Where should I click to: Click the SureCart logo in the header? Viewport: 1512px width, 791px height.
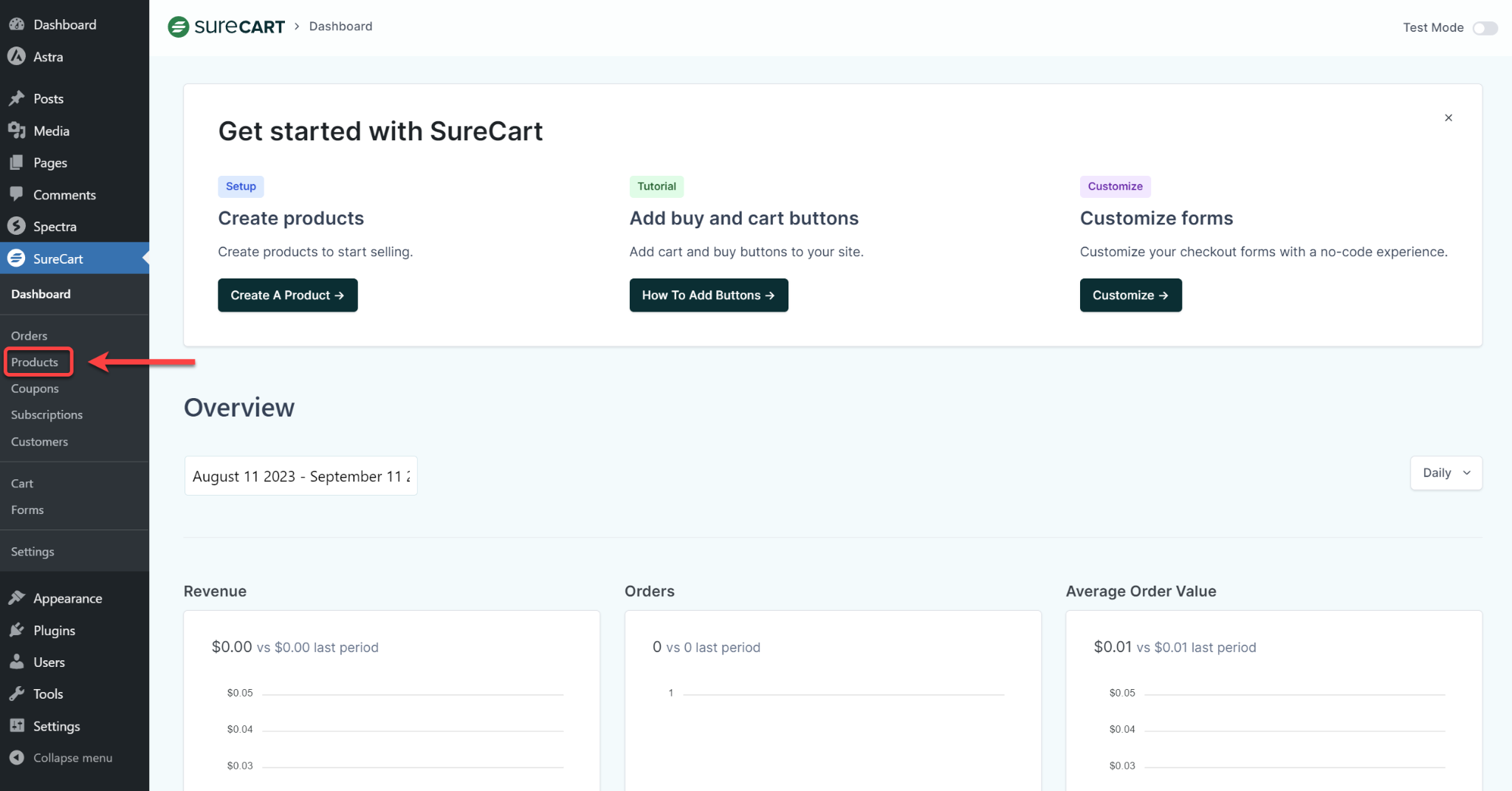(x=226, y=26)
